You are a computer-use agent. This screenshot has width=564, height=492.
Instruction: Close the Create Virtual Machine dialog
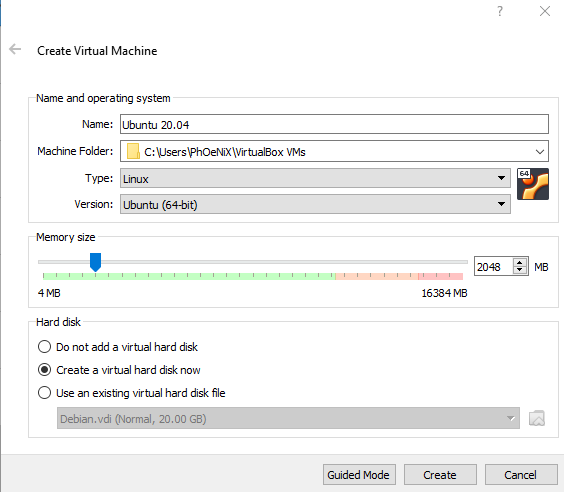(545, 11)
